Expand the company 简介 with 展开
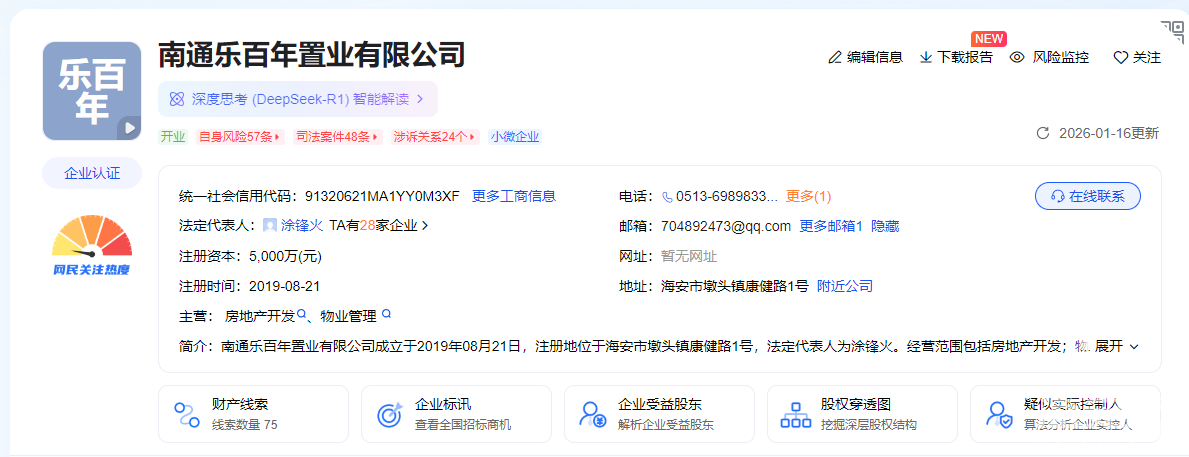Viewport: 1189px width, 457px height. (x=1118, y=346)
